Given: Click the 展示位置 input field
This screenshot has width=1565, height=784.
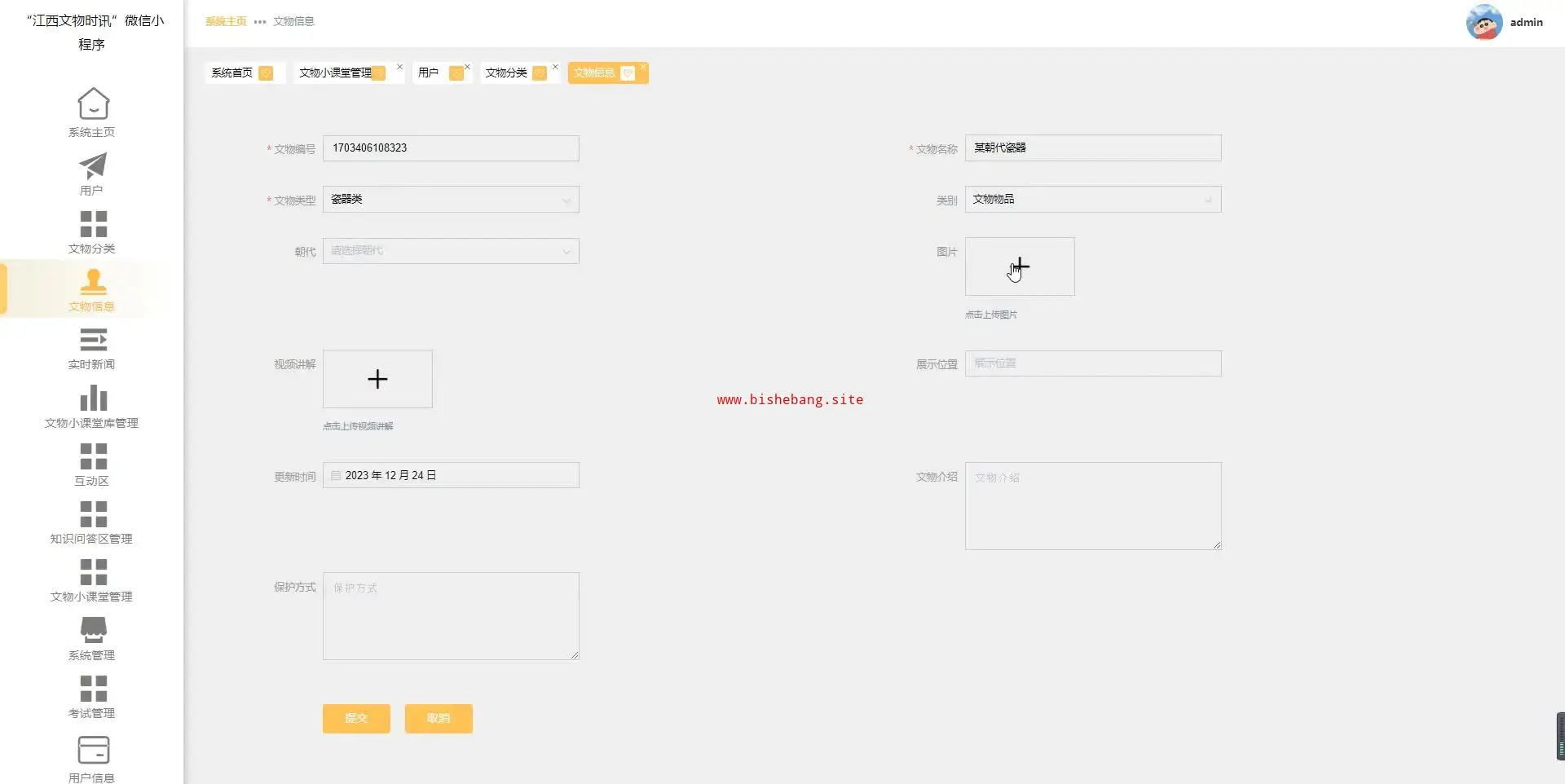Looking at the screenshot, I should point(1093,363).
